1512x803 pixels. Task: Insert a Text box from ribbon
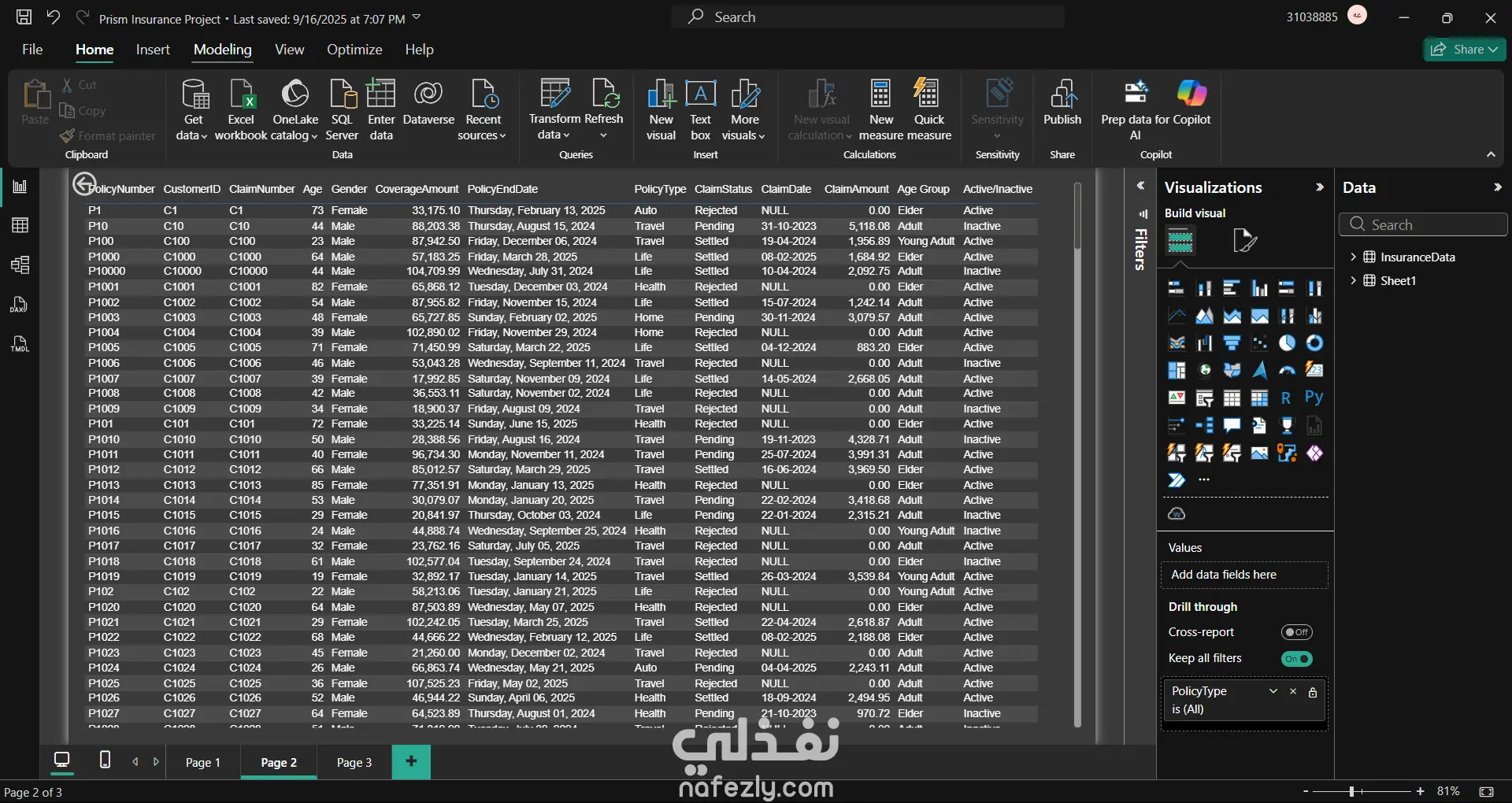[701, 109]
